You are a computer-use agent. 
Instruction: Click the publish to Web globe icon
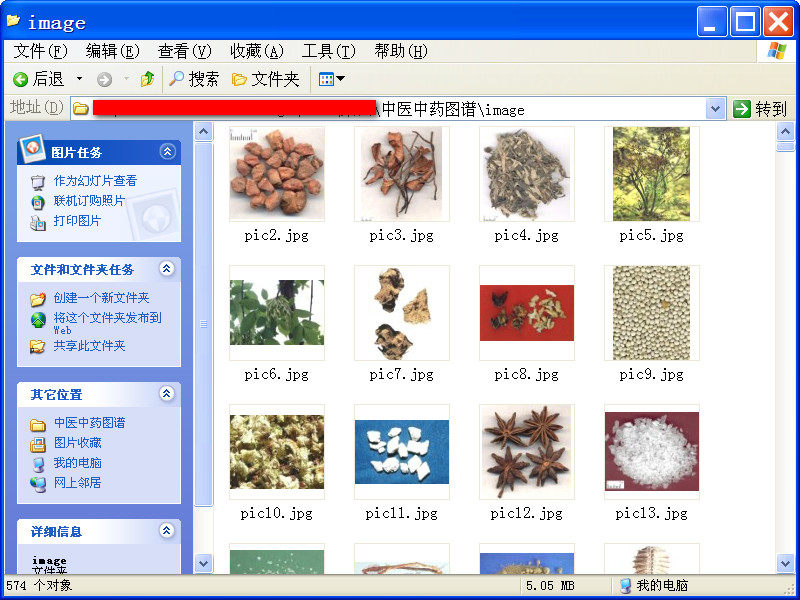pos(38,320)
